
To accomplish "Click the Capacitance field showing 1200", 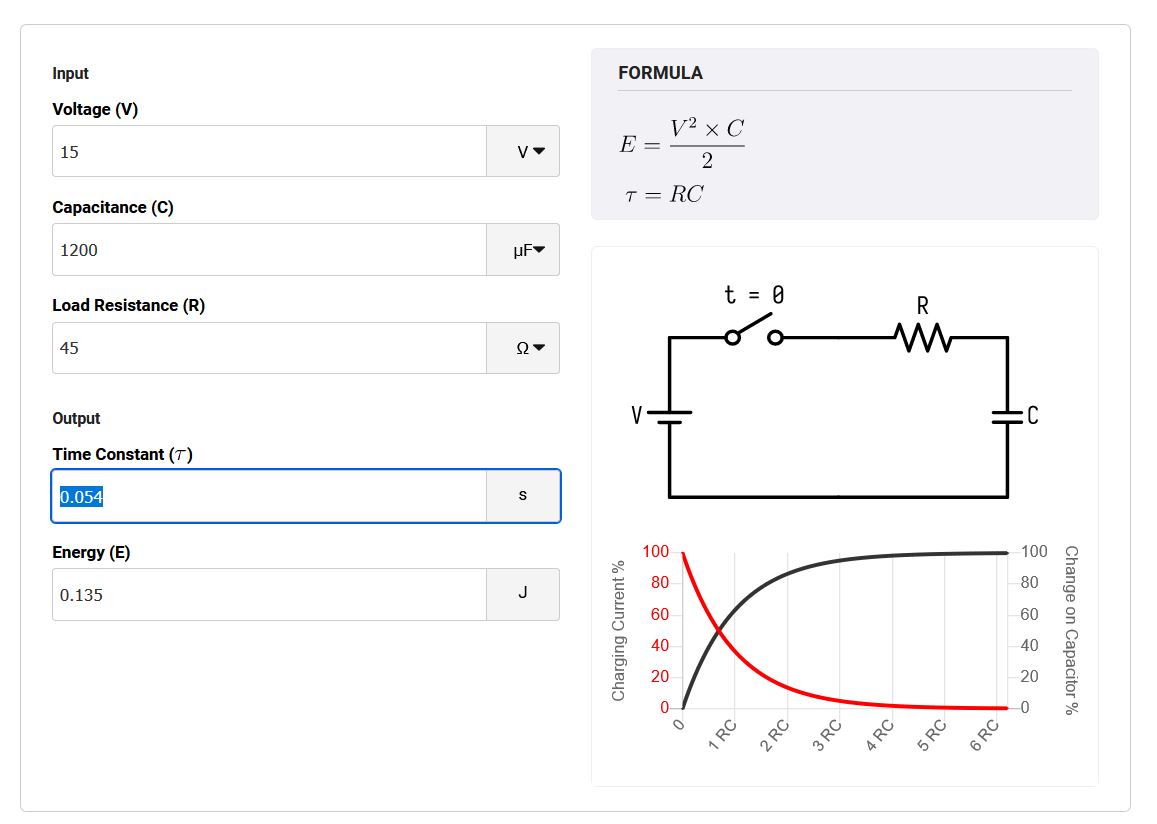I will click(x=269, y=250).
